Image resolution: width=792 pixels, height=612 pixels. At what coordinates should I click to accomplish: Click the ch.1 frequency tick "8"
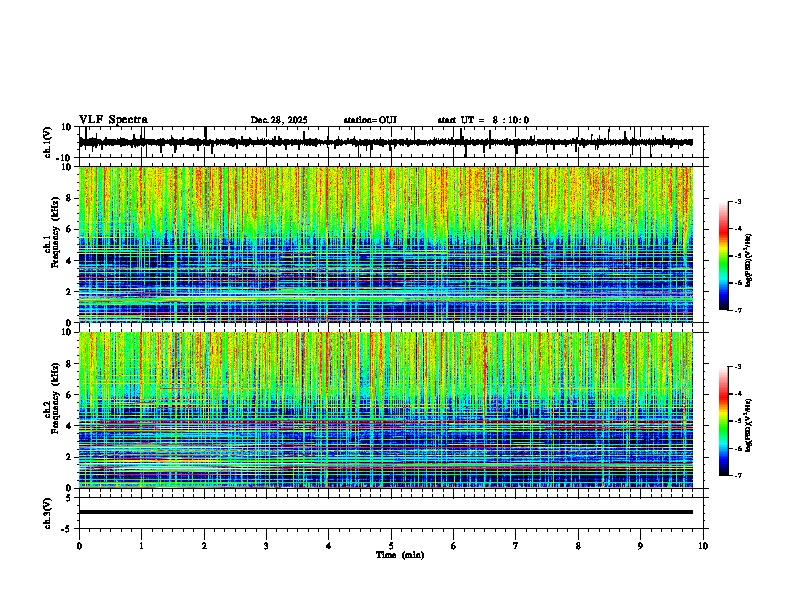pos(69,198)
